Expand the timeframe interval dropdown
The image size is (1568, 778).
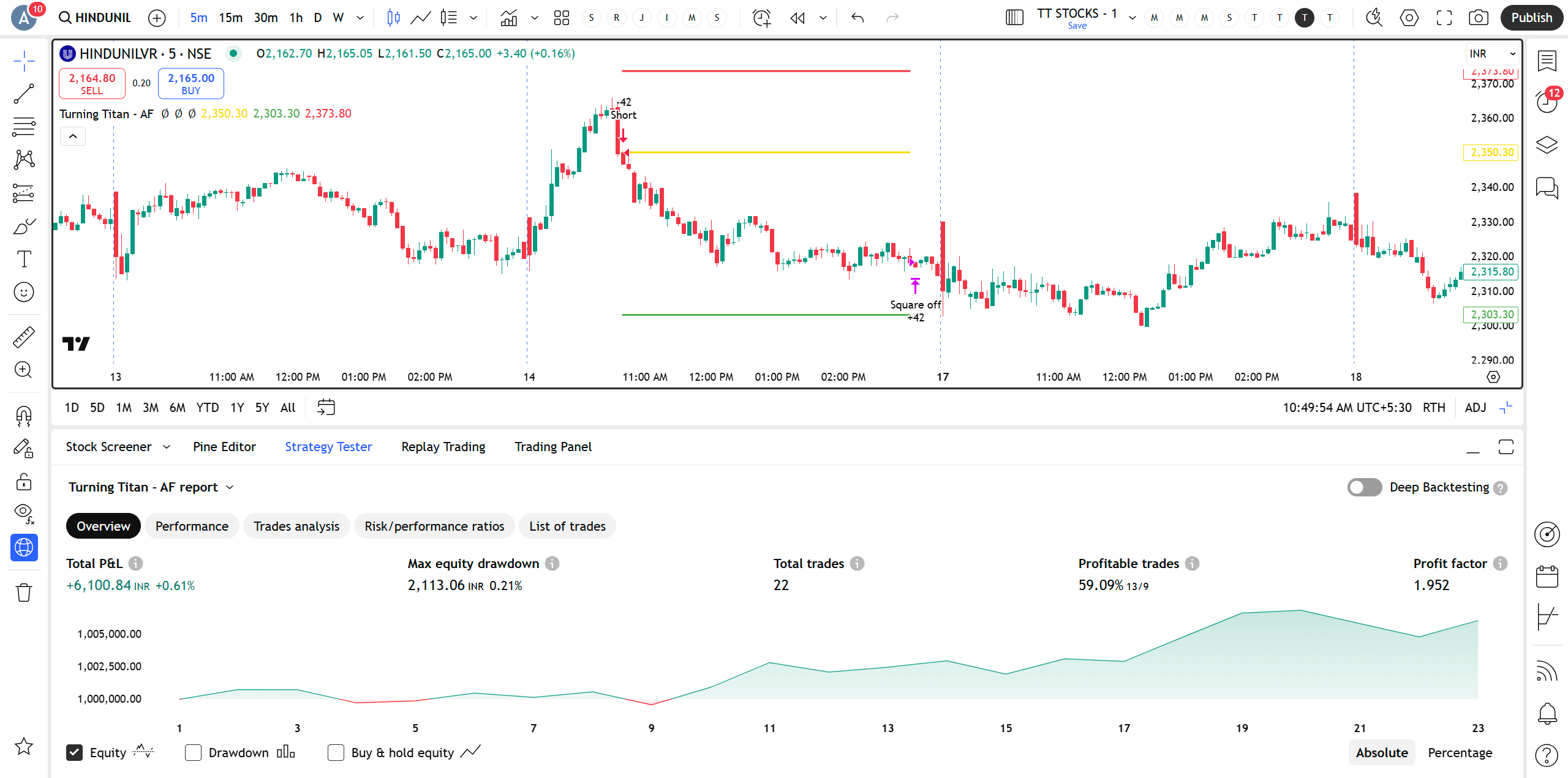point(360,18)
